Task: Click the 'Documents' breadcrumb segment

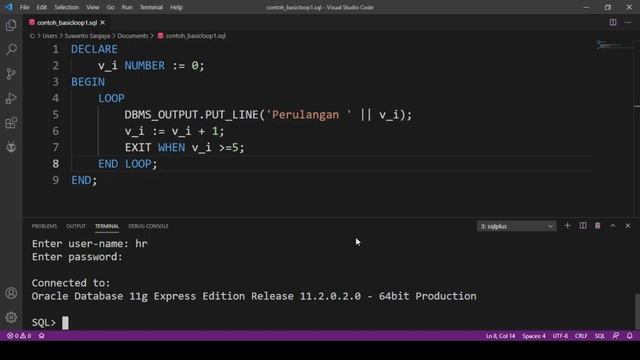Action: (x=133, y=36)
